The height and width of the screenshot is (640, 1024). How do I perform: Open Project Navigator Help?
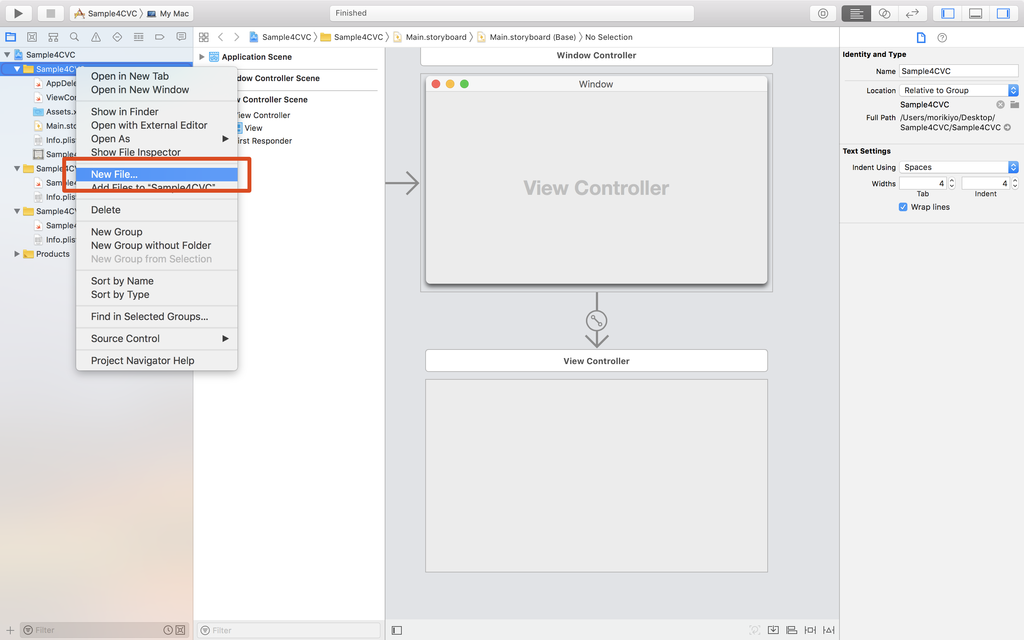(157, 360)
